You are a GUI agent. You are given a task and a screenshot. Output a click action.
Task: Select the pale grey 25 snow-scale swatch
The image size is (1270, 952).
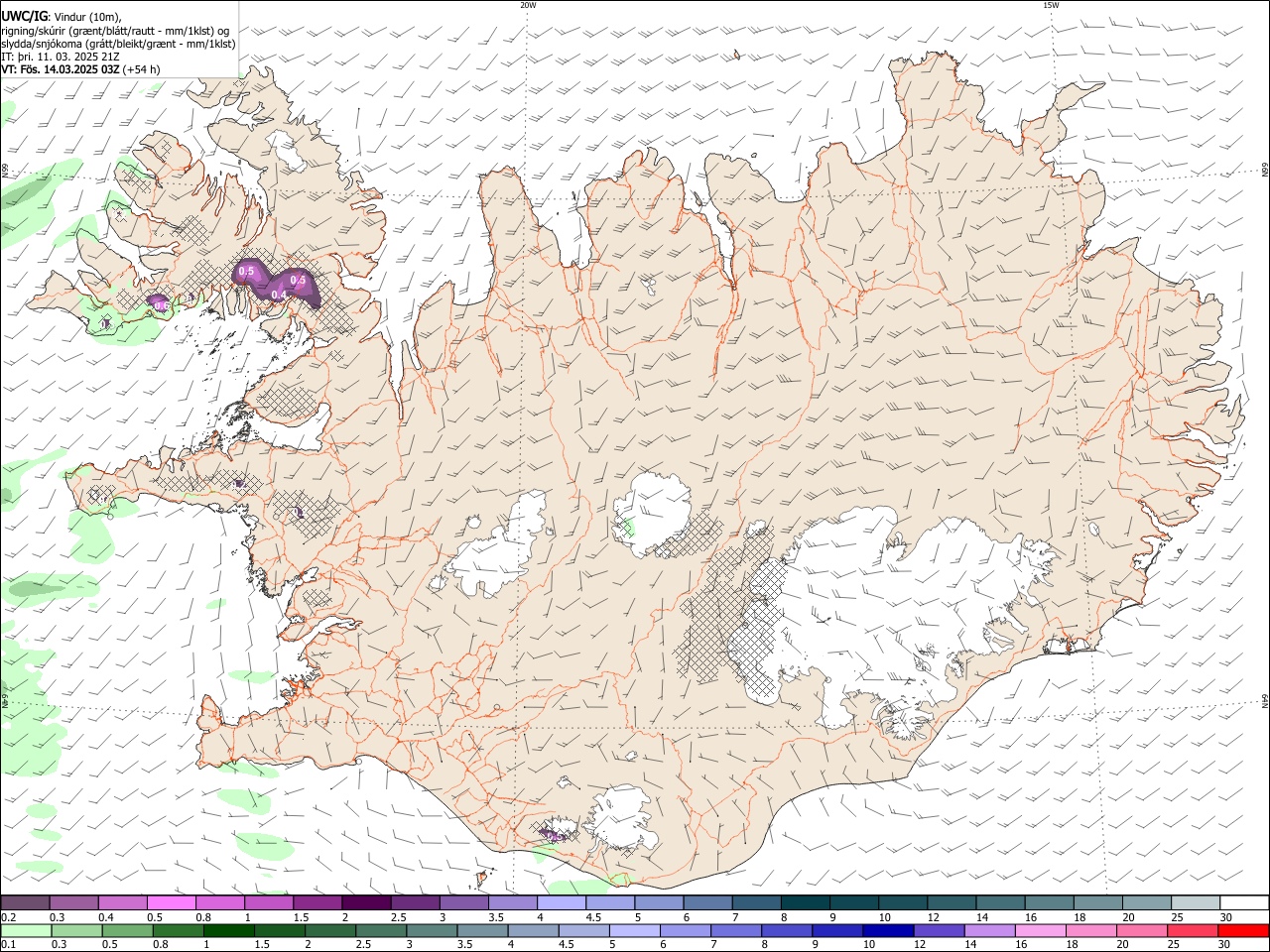coord(1194,902)
